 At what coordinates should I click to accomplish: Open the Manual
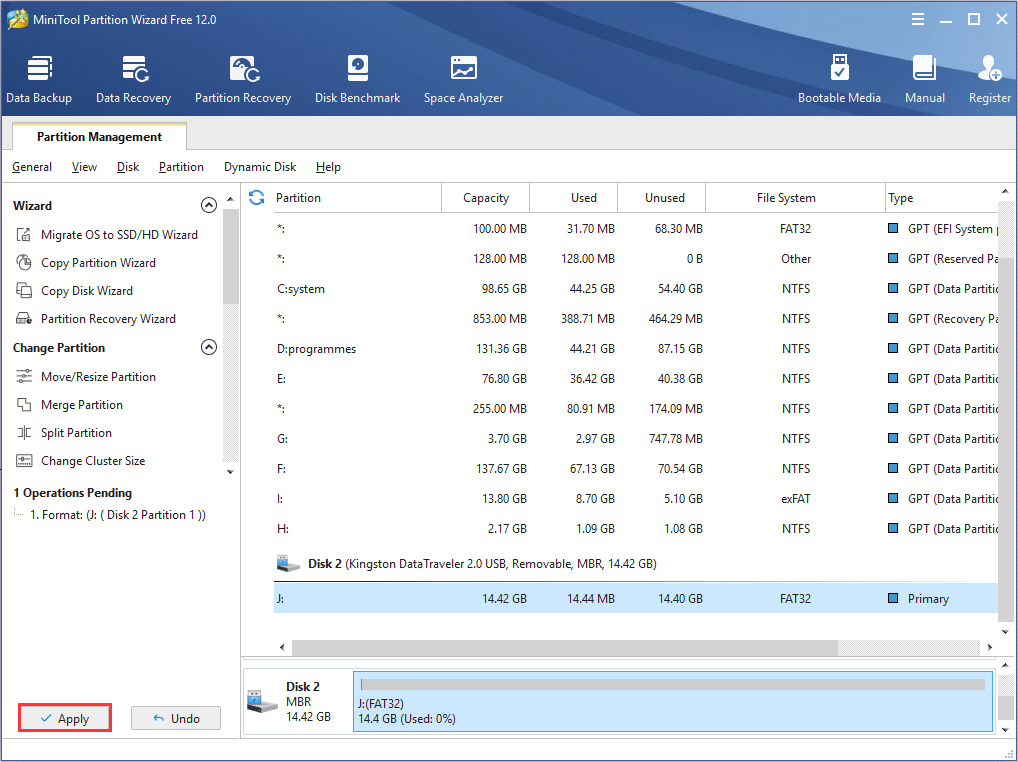pos(925,79)
